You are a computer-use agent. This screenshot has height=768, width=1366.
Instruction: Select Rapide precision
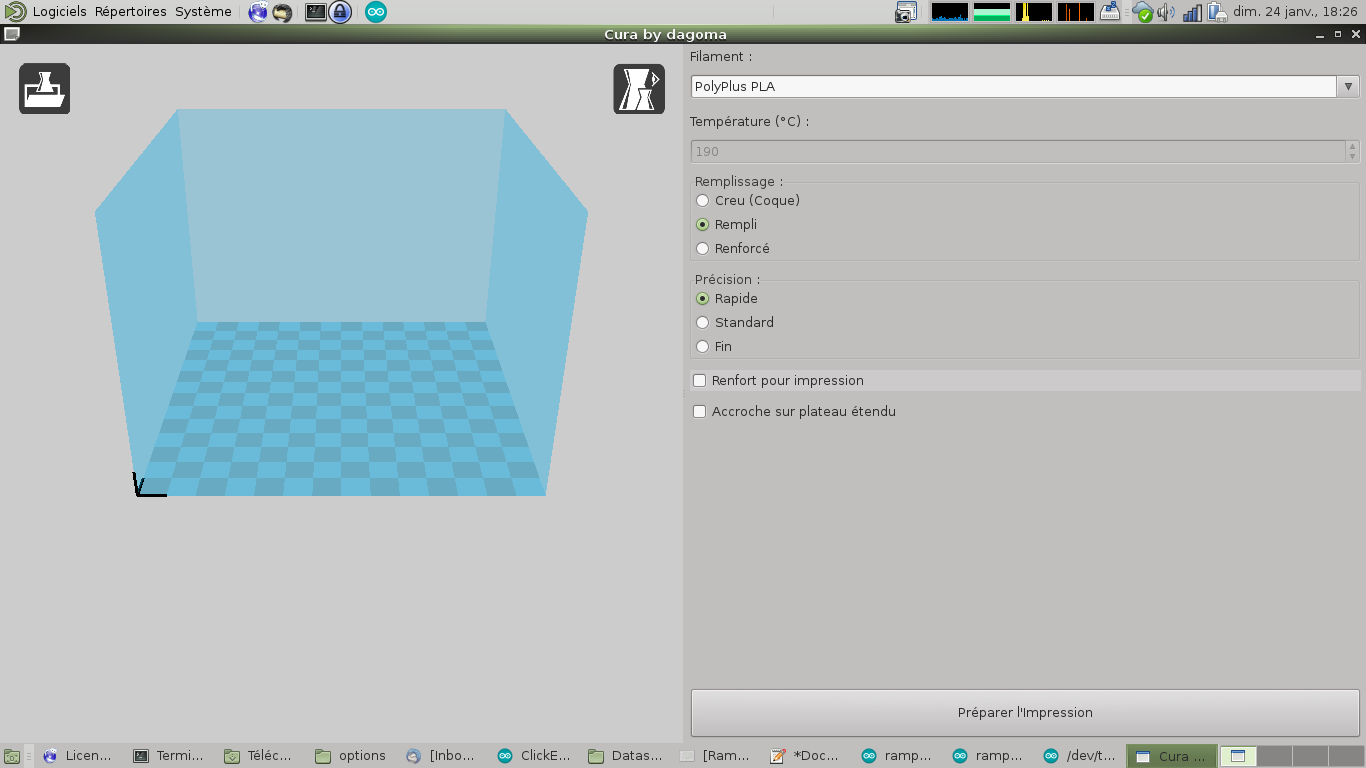(727, 298)
